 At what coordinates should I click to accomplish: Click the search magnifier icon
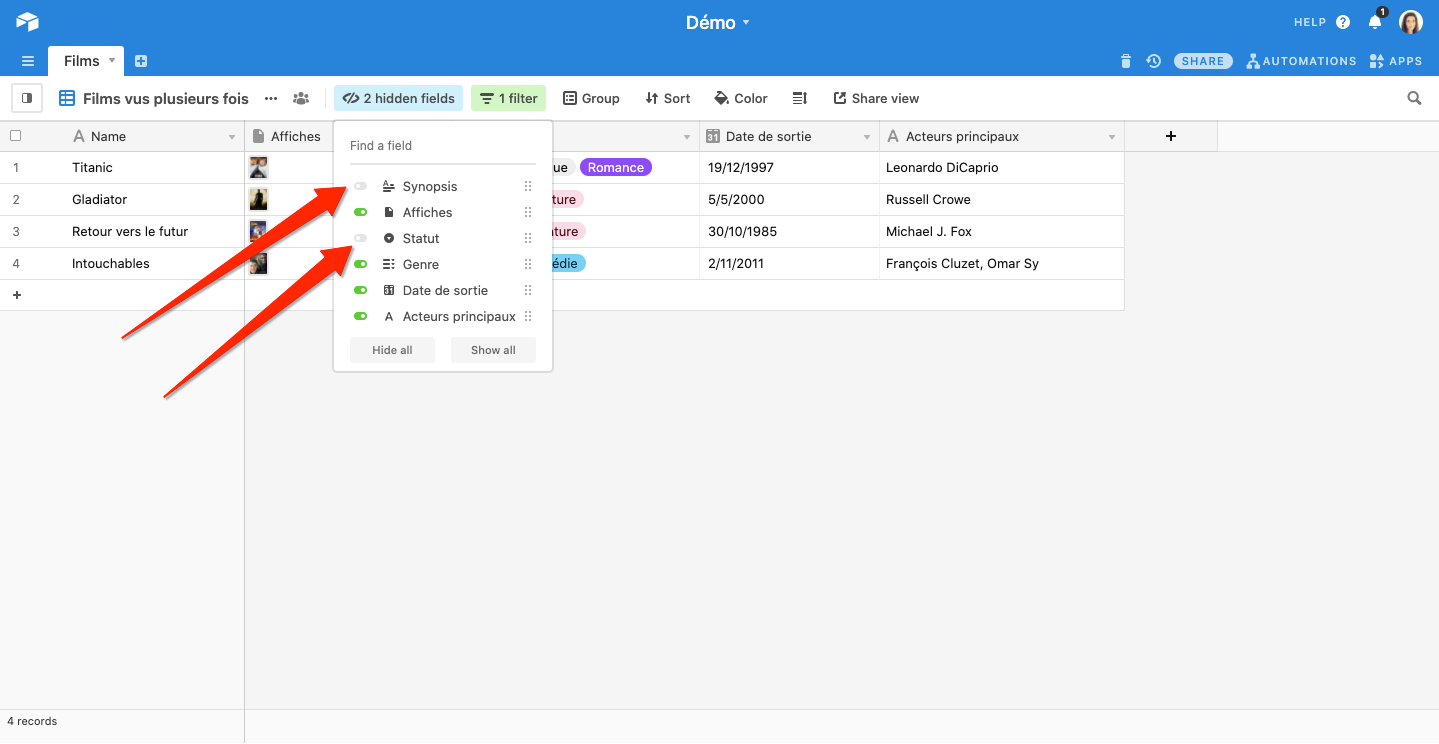point(1414,98)
